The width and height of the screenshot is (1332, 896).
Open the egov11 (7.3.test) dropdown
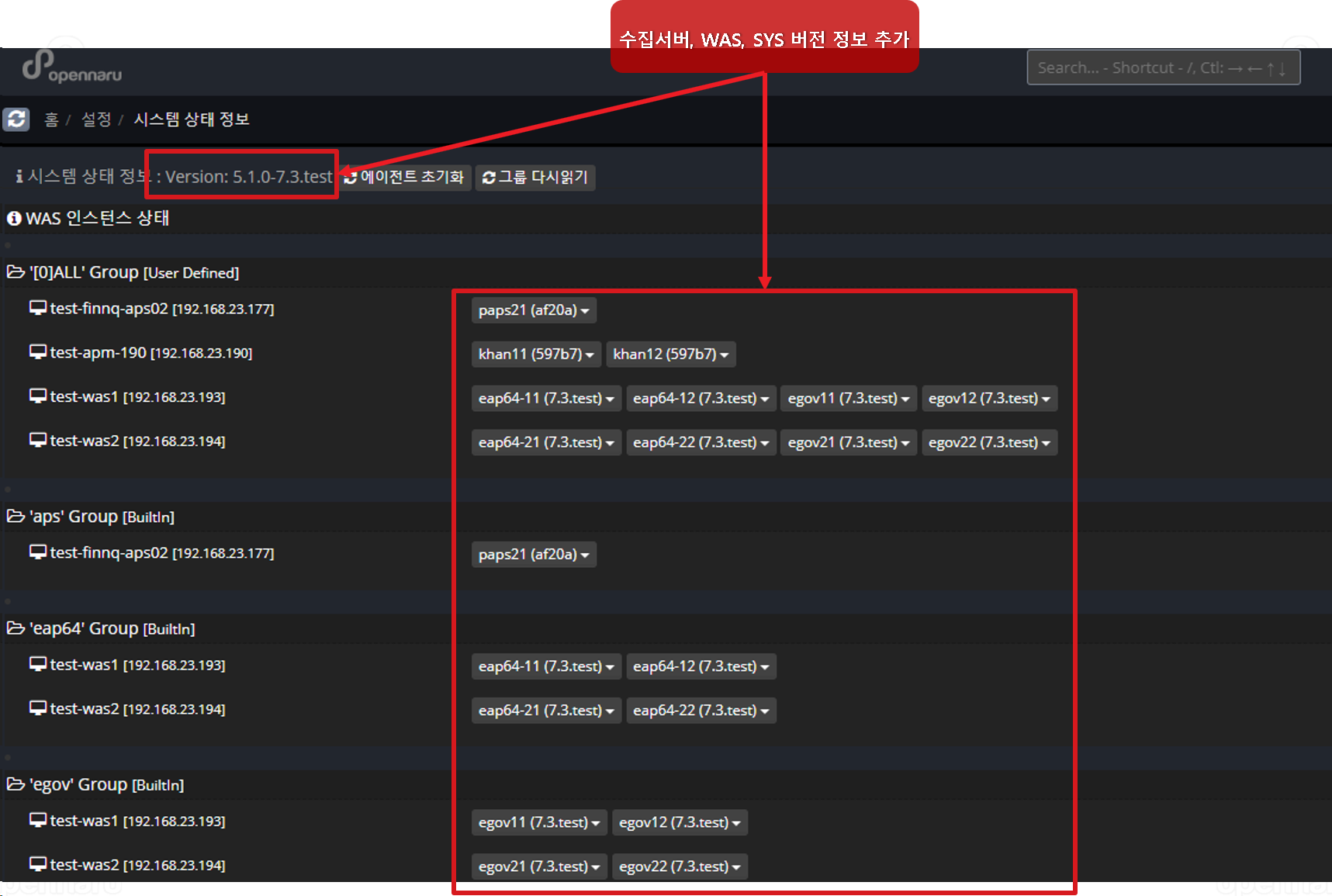point(848,398)
